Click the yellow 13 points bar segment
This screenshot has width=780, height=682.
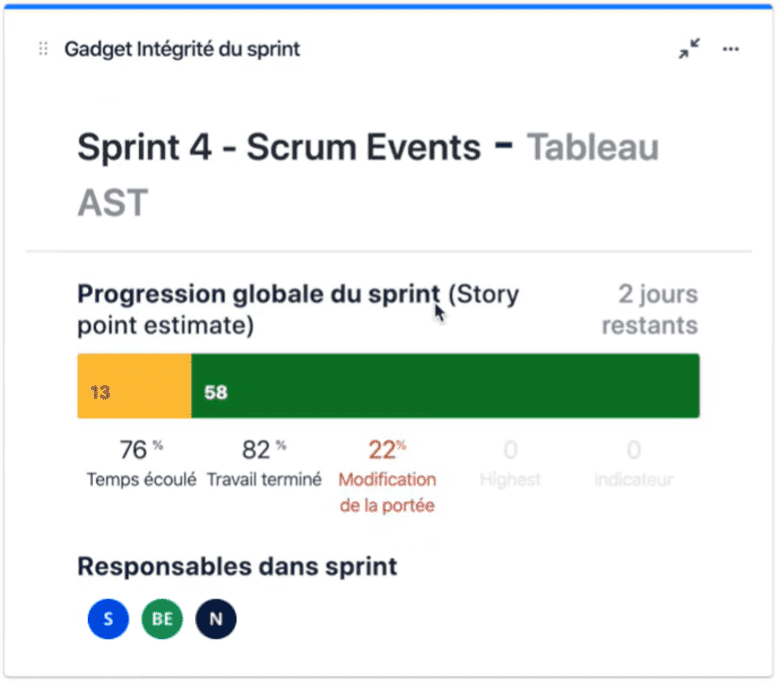click(x=134, y=386)
